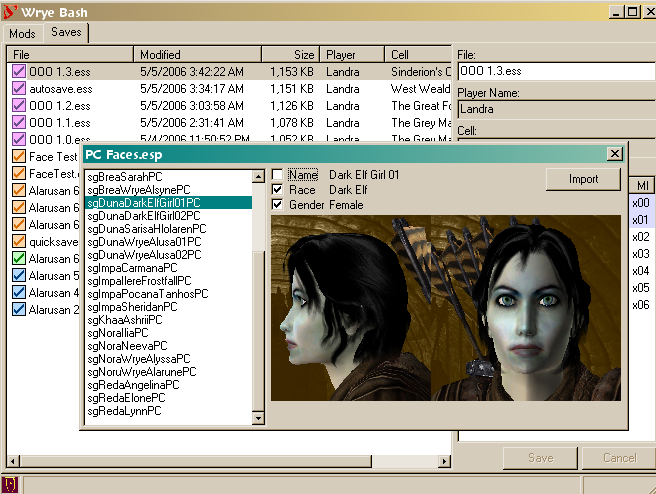Viewport: 656px width, 494px height.
Task: Click the status icon next to 000 1.2.ess
Action: coord(18,105)
